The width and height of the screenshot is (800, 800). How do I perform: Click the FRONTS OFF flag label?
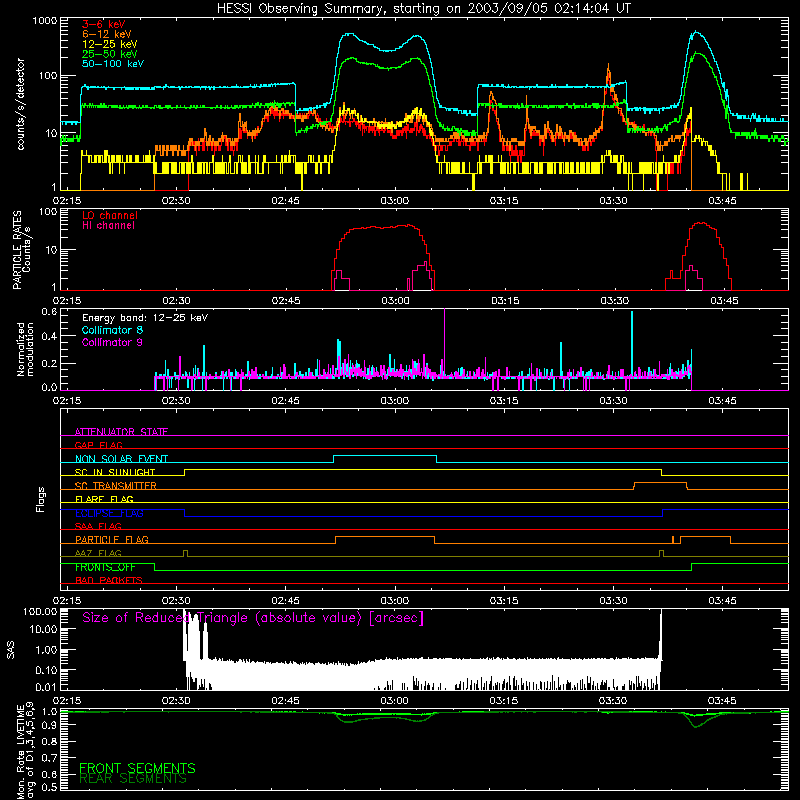[105, 567]
